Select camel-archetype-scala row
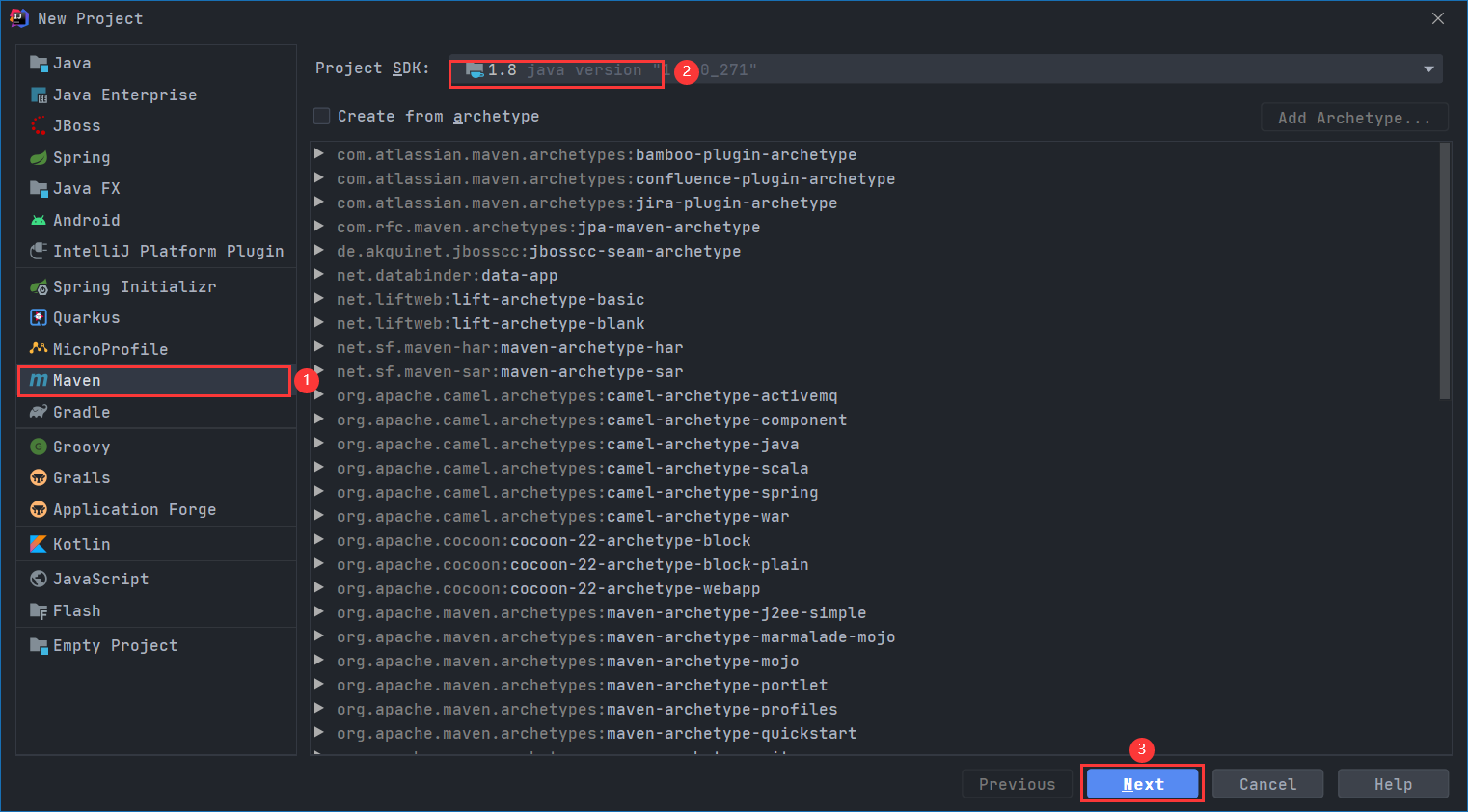This screenshot has height=812, width=1468. pos(876,469)
